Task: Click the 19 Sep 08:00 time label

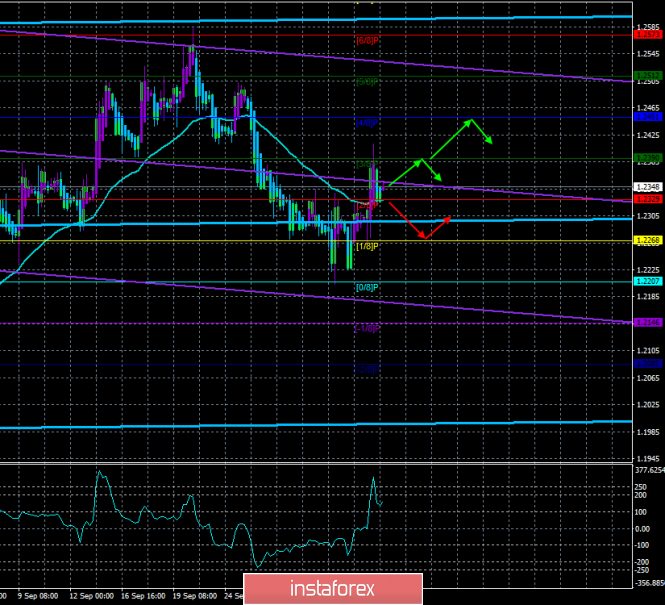Action: (x=195, y=596)
